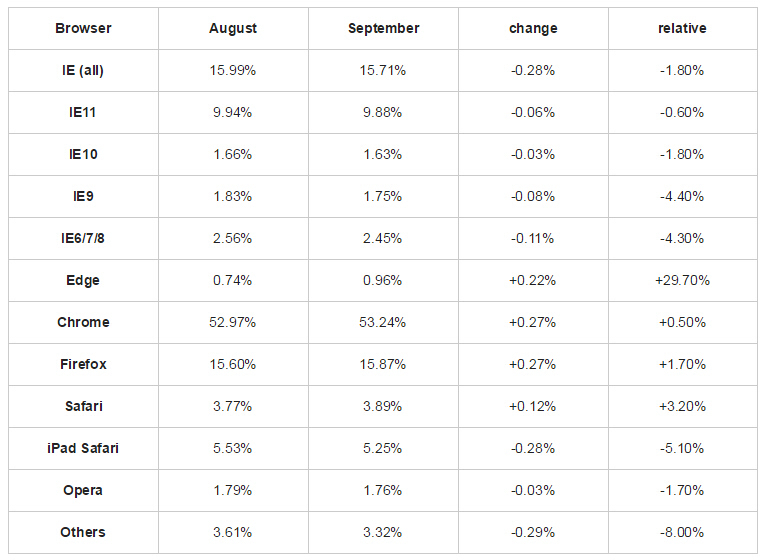Click the September column header
The width and height of the screenshot is (764, 560).
[383, 28]
